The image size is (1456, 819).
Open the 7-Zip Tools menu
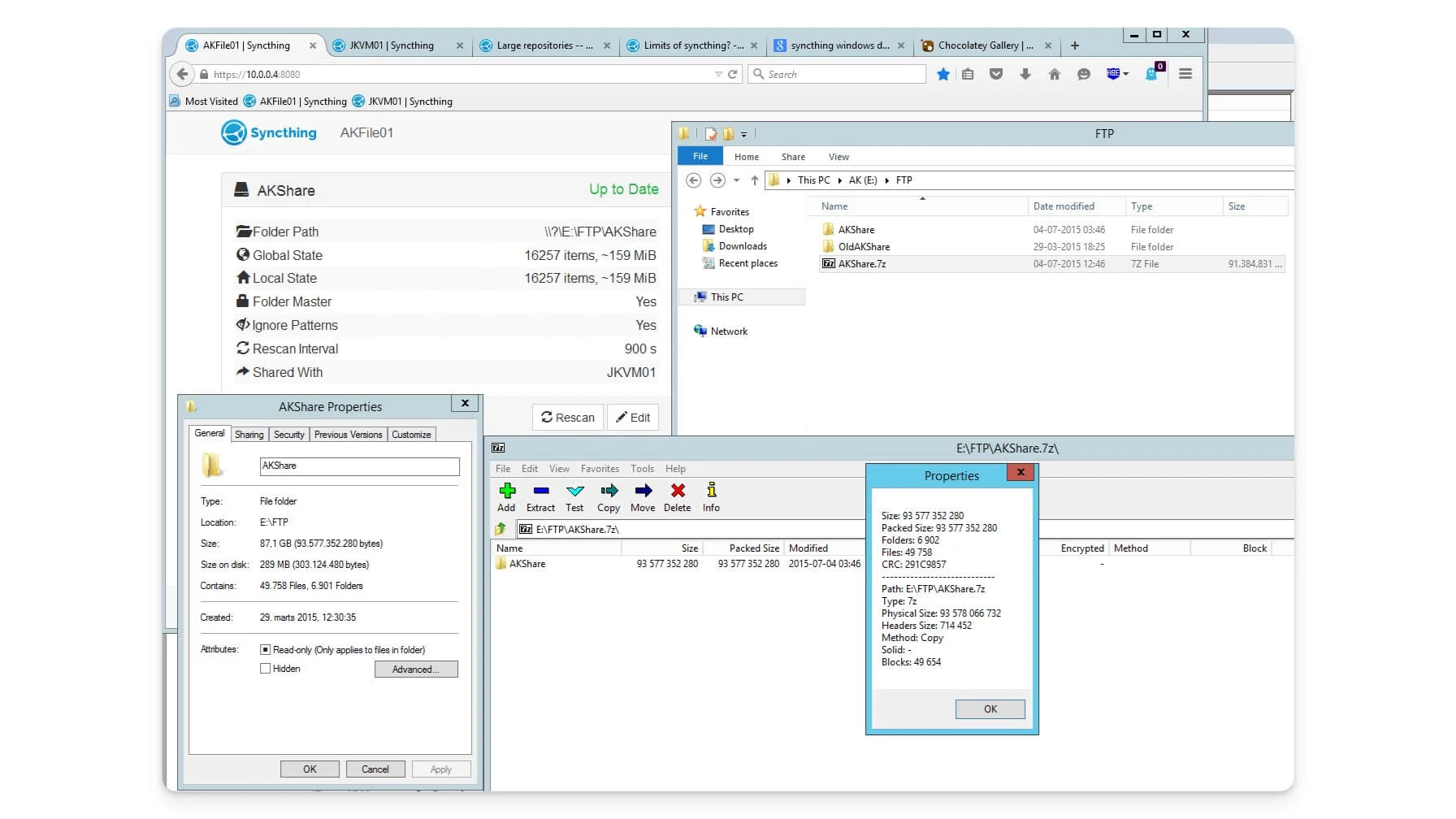[x=643, y=469]
